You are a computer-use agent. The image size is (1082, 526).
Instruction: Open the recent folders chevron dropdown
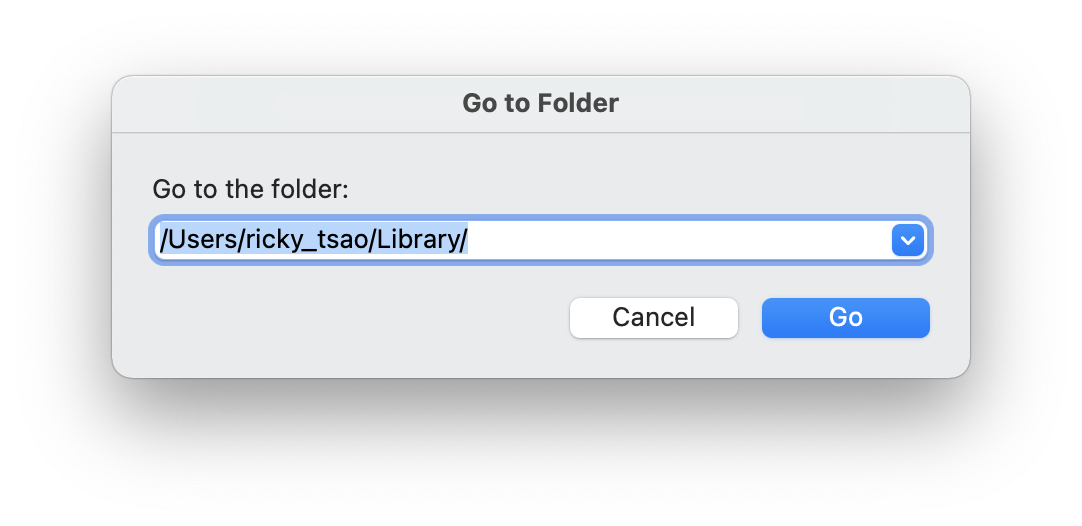pos(907,240)
